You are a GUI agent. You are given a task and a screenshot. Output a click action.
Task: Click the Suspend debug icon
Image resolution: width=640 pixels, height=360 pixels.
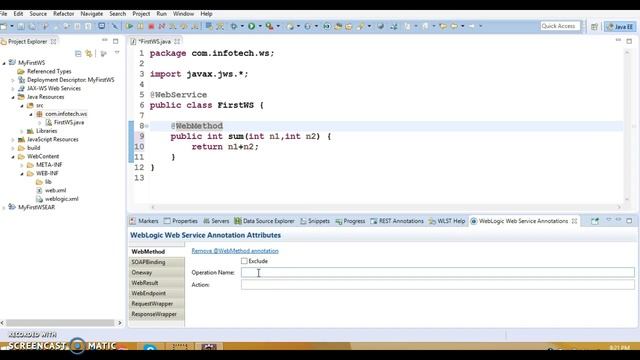coord(140,26)
